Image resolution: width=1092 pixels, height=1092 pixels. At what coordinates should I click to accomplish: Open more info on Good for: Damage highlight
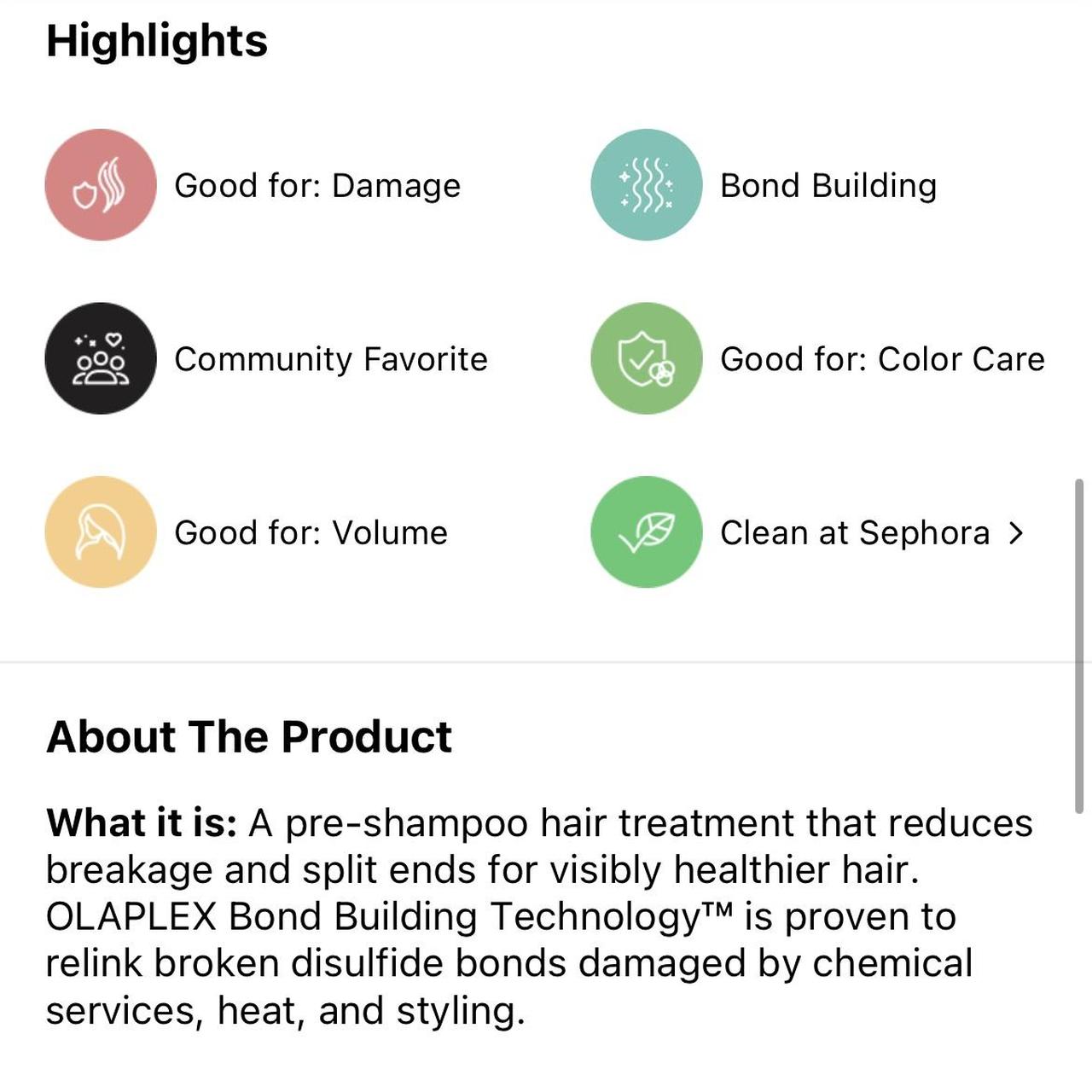tap(317, 185)
